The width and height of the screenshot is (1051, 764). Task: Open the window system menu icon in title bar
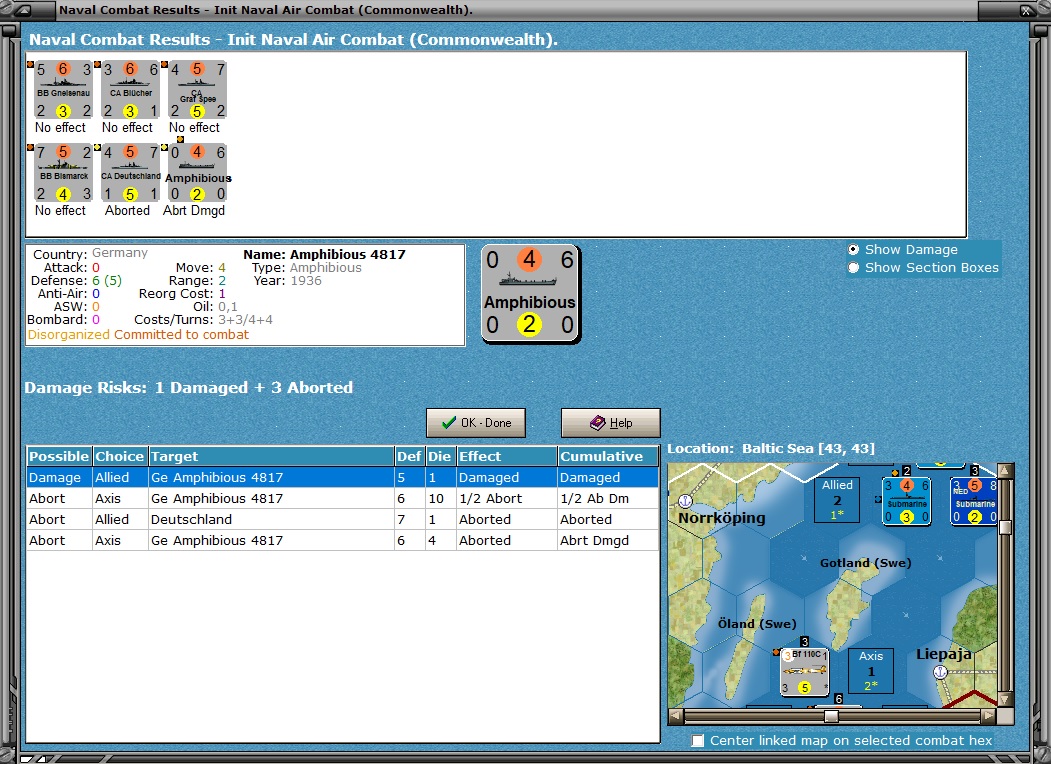point(22,10)
